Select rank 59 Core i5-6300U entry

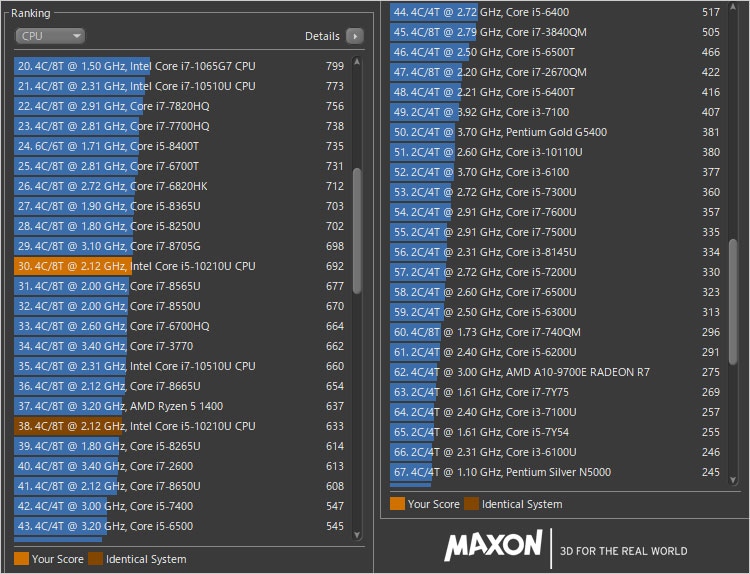click(x=556, y=312)
